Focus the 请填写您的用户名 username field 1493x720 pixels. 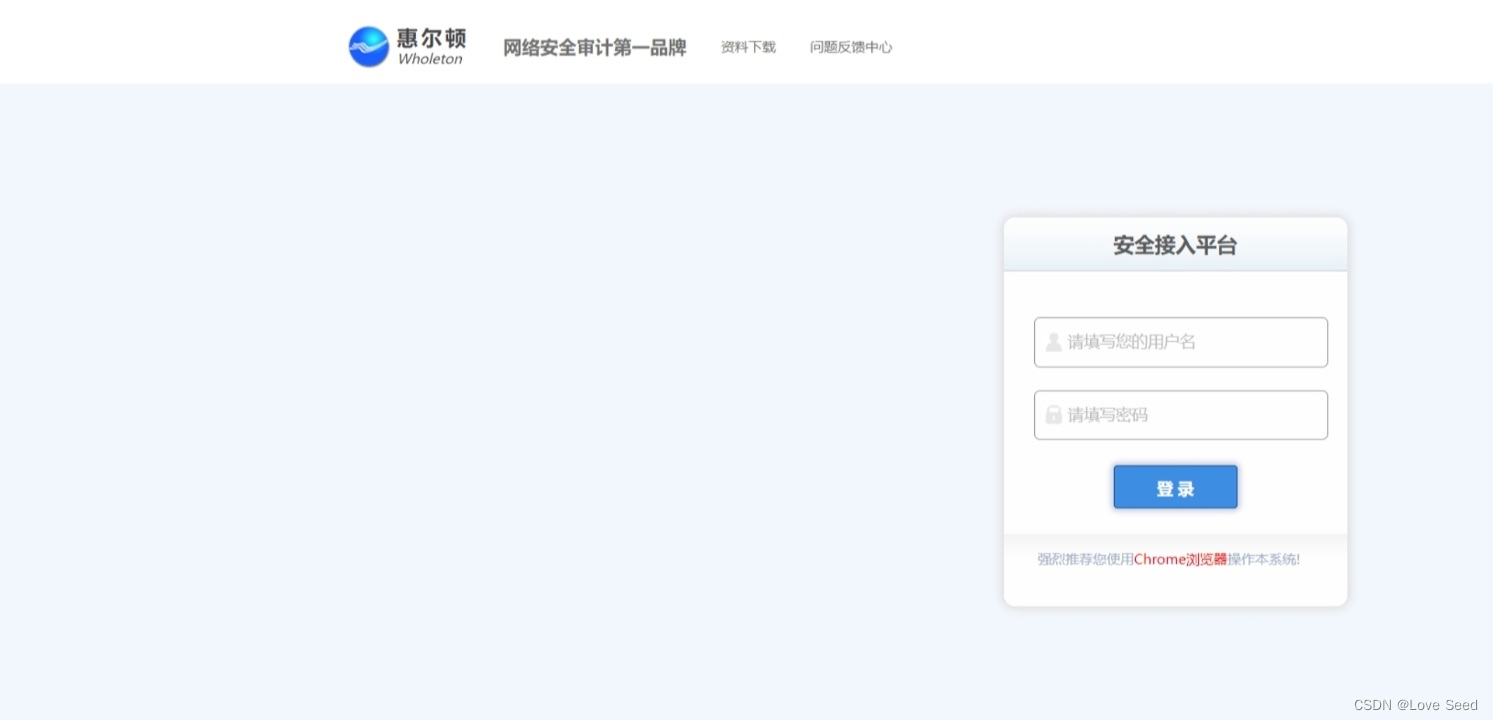(x=1181, y=342)
